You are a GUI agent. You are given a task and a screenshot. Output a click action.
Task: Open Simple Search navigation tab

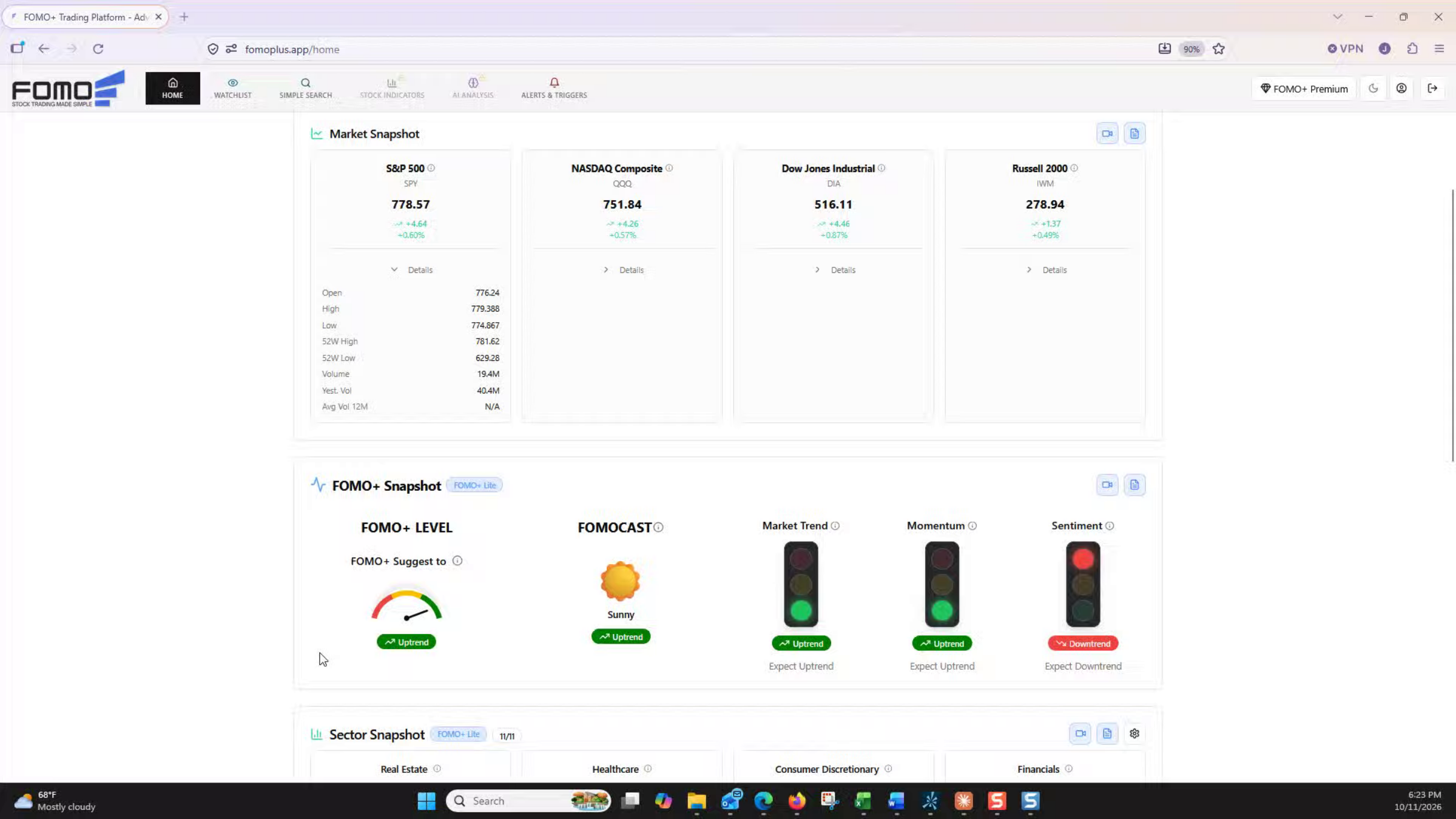(306, 89)
